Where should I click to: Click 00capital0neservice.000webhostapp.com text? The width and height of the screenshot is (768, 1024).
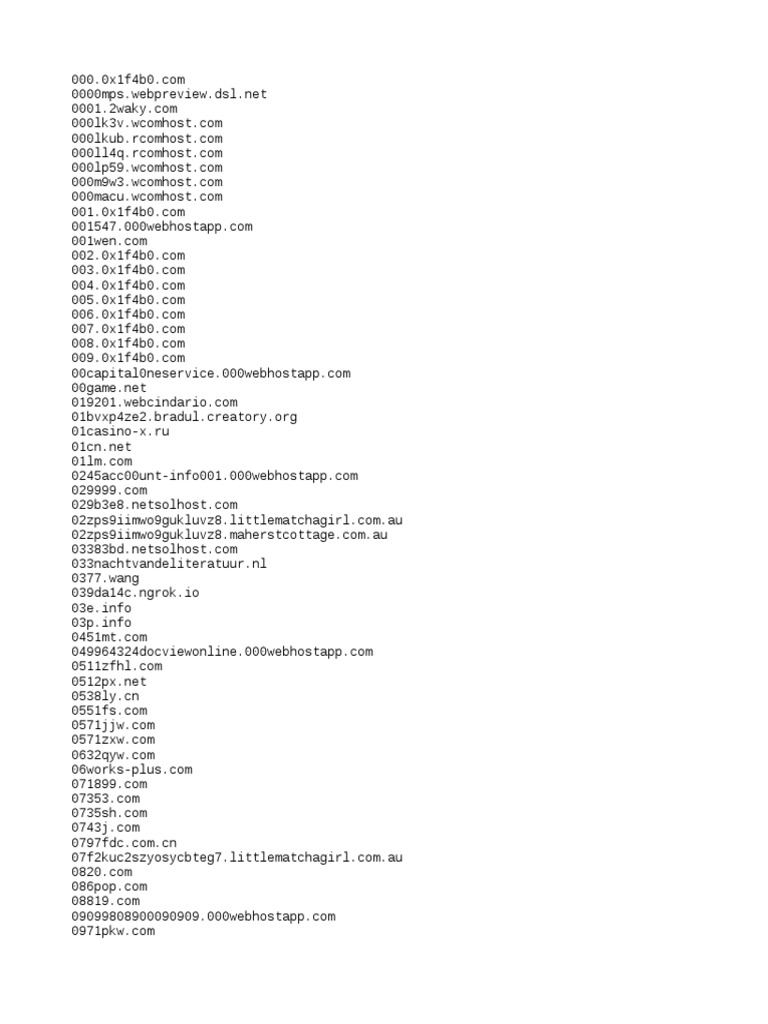pos(211,374)
